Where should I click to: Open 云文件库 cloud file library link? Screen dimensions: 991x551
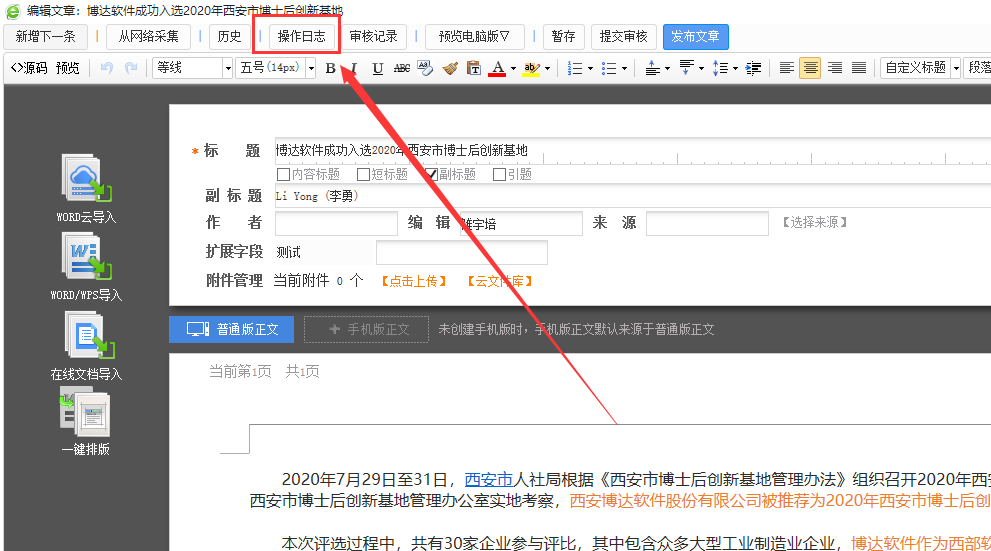pos(500,281)
